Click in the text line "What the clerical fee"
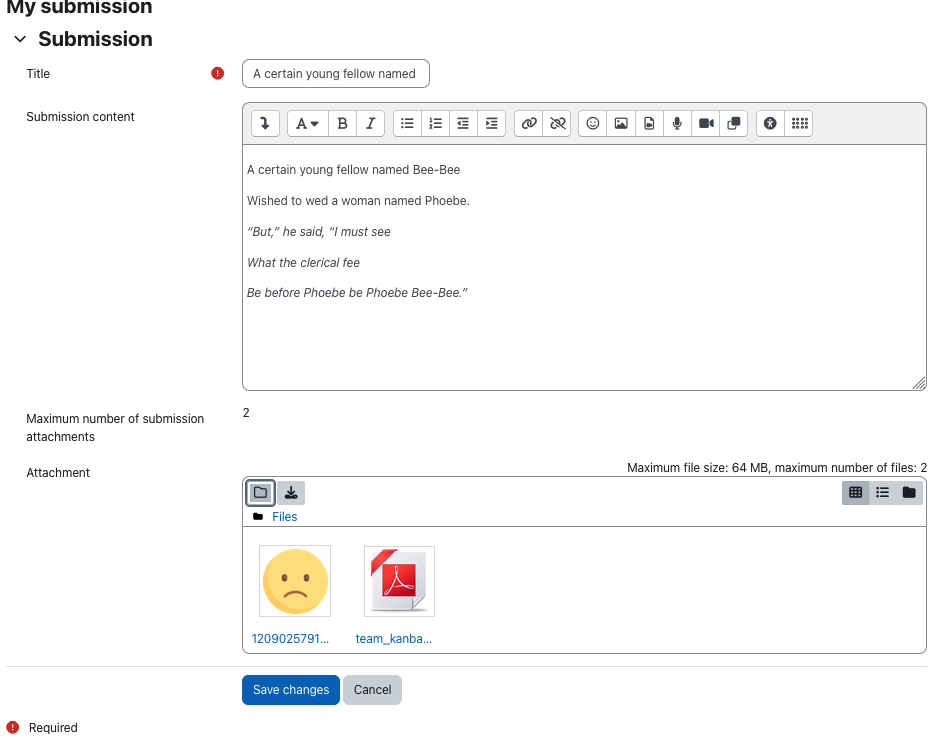Image resolution: width=942 pixels, height=741 pixels. (303, 263)
